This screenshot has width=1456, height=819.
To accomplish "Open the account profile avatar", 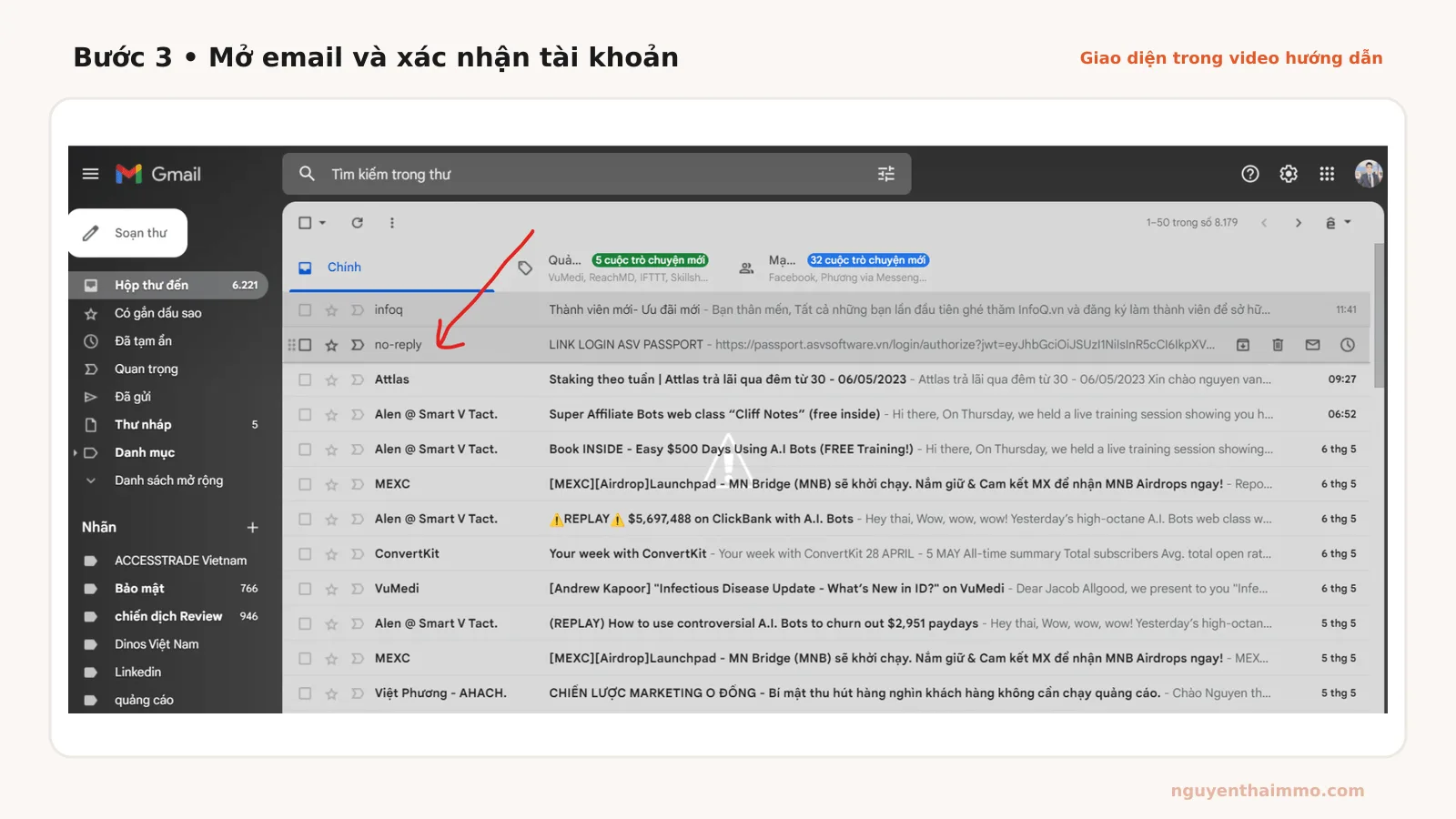I will pos(1369,174).
